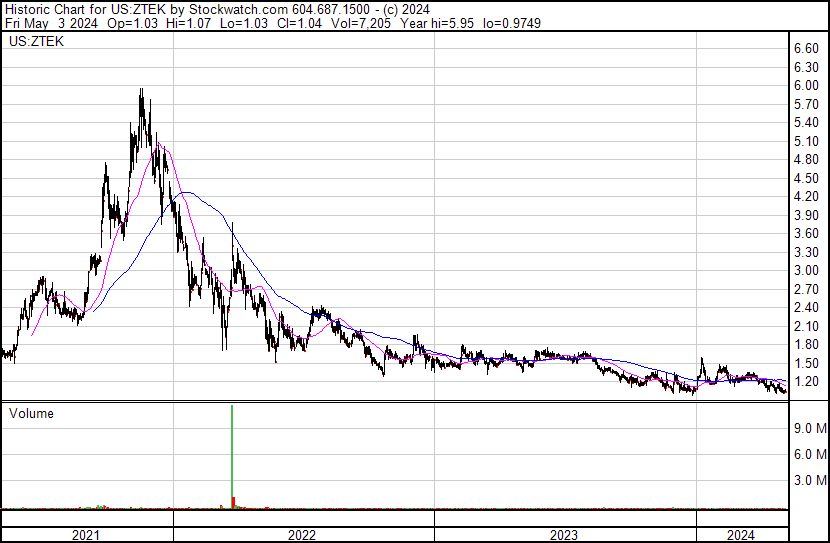Click the Volume panel label
Viewport: 830px width, 543px height.
(x=31, y=413)
